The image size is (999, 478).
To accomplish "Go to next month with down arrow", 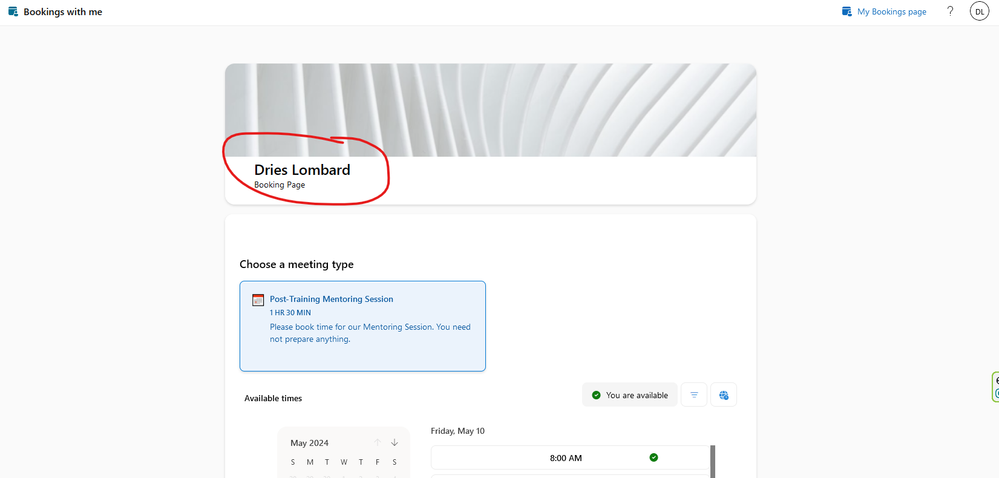I will point(394,442).
